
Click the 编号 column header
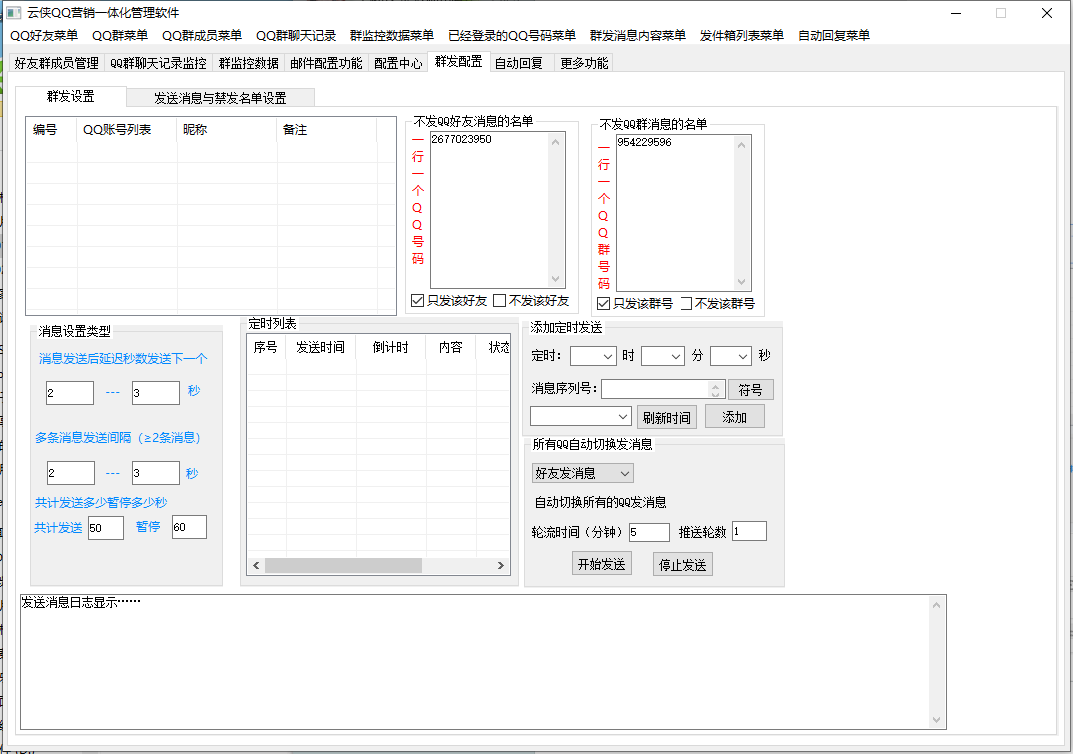[x=51, y=129]
